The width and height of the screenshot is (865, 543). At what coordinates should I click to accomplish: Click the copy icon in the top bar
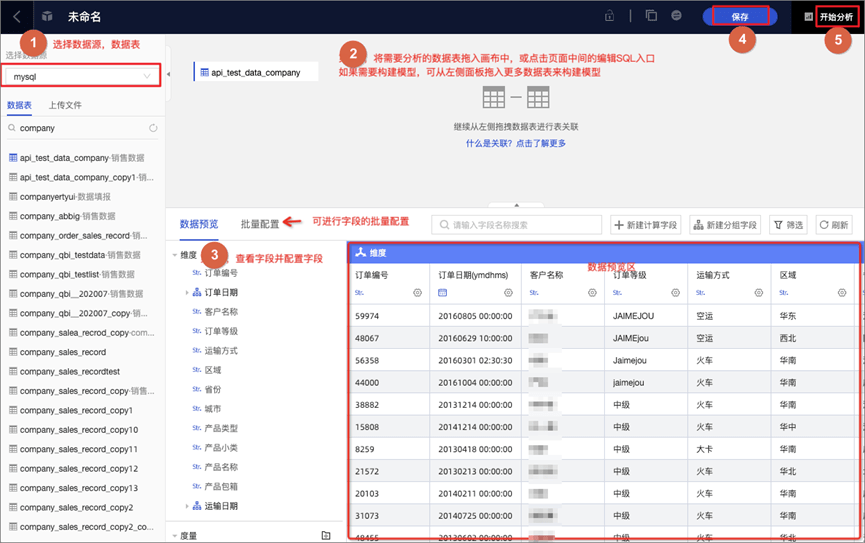tap(652, 16)
